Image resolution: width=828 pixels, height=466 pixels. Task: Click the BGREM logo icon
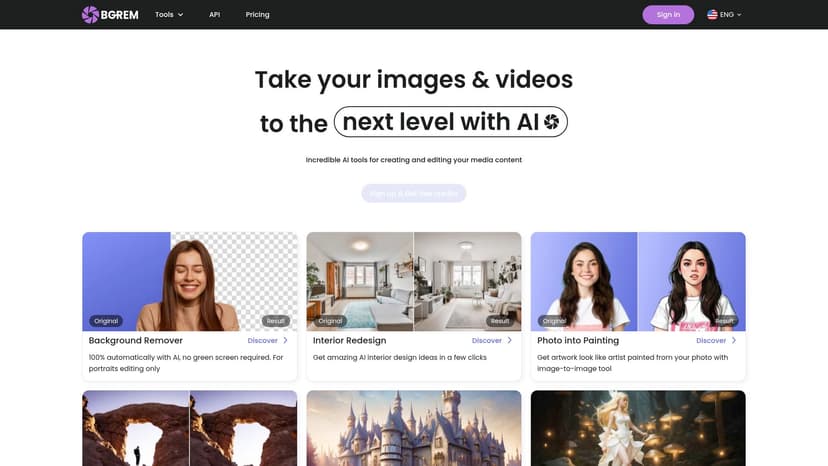point(91,15)
